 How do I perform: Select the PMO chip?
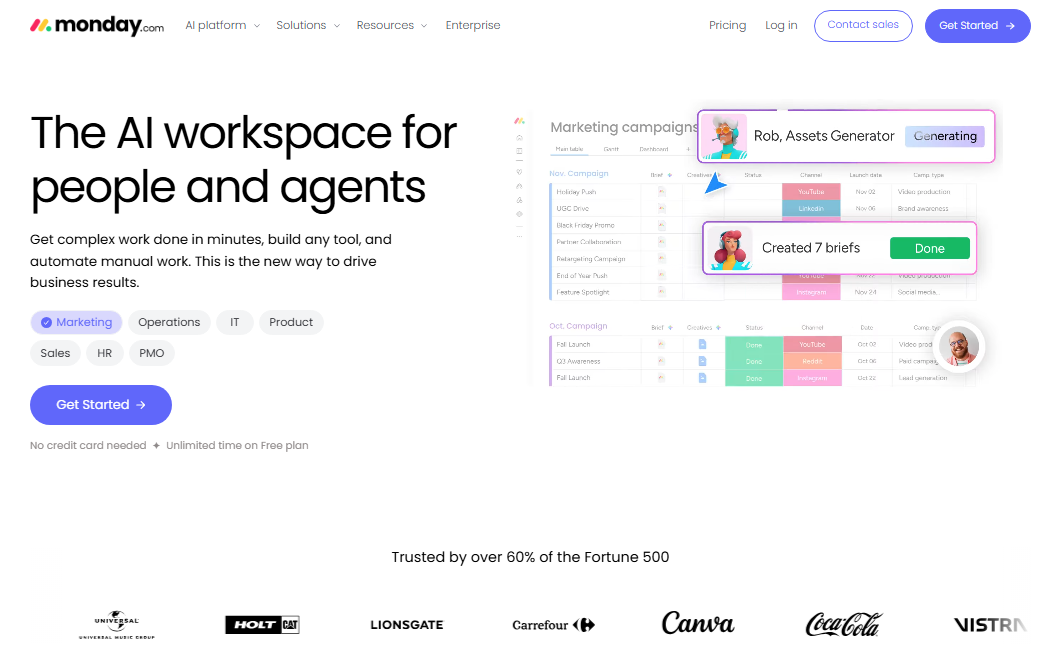pos(152,353)
